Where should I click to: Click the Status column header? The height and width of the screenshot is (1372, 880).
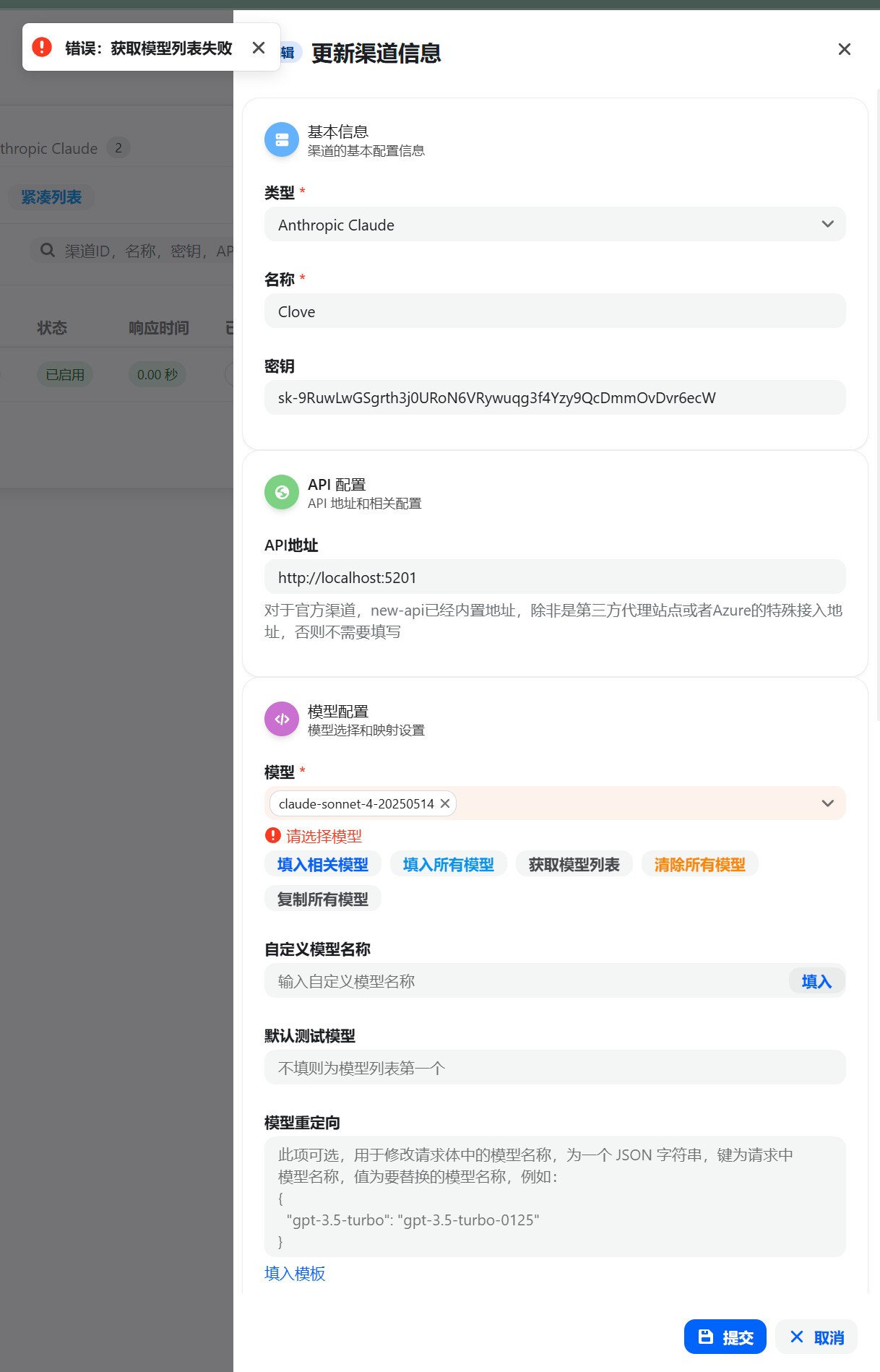(x=52, y=328)
